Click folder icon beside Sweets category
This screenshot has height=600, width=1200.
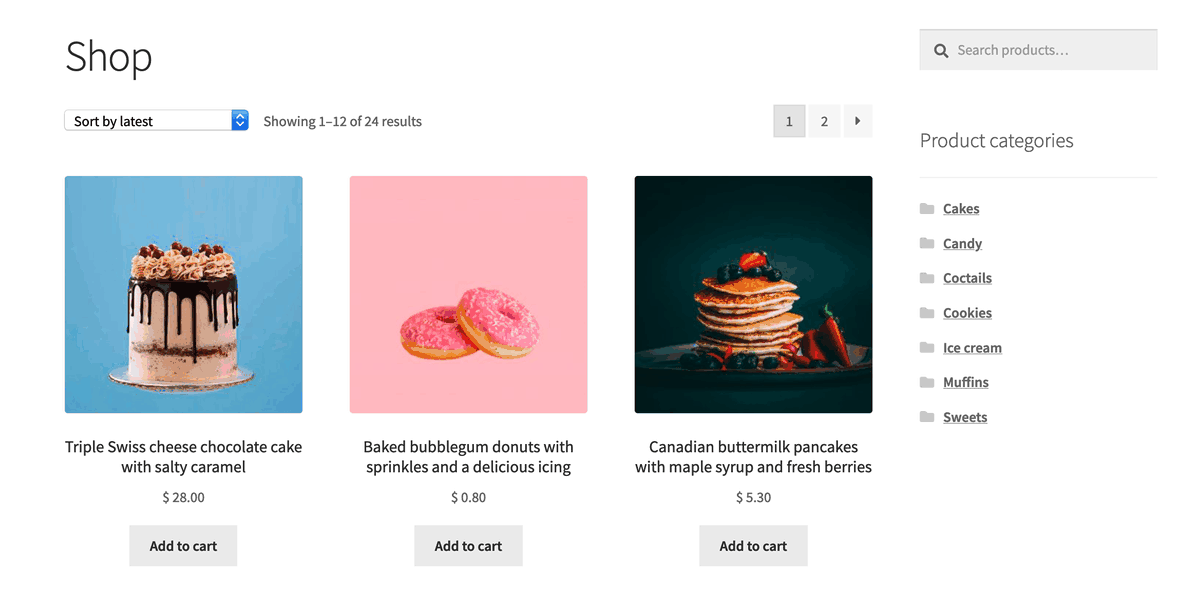click(927, 417)
